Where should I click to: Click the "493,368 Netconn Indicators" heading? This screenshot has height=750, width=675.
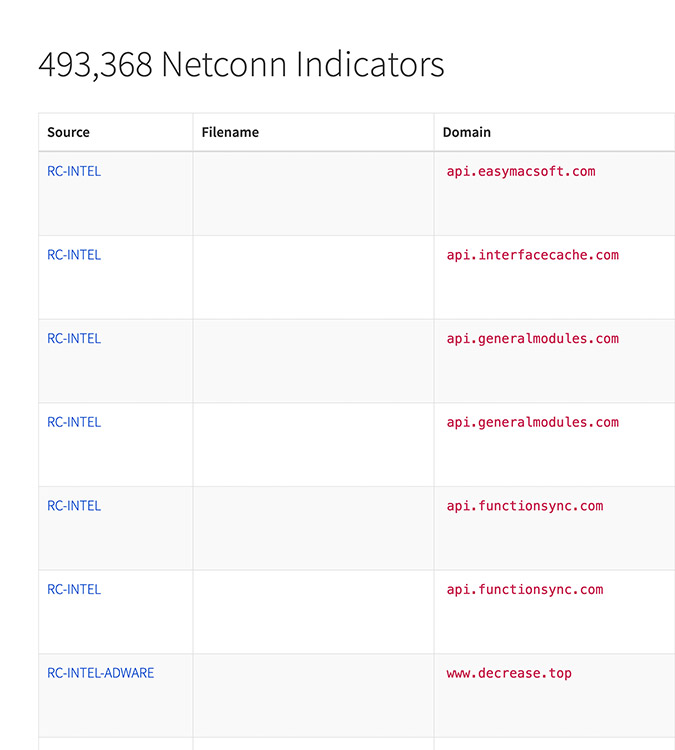(241, 65)
